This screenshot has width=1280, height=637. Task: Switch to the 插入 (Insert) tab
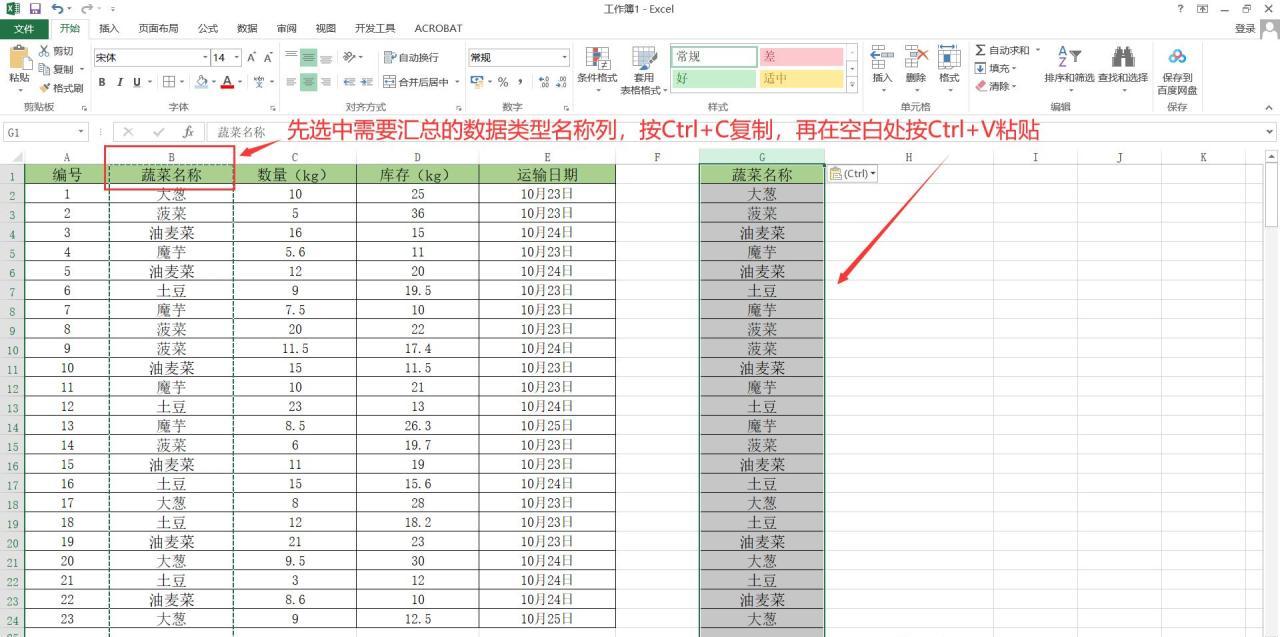pyautogui.click(x=109, y=28)
